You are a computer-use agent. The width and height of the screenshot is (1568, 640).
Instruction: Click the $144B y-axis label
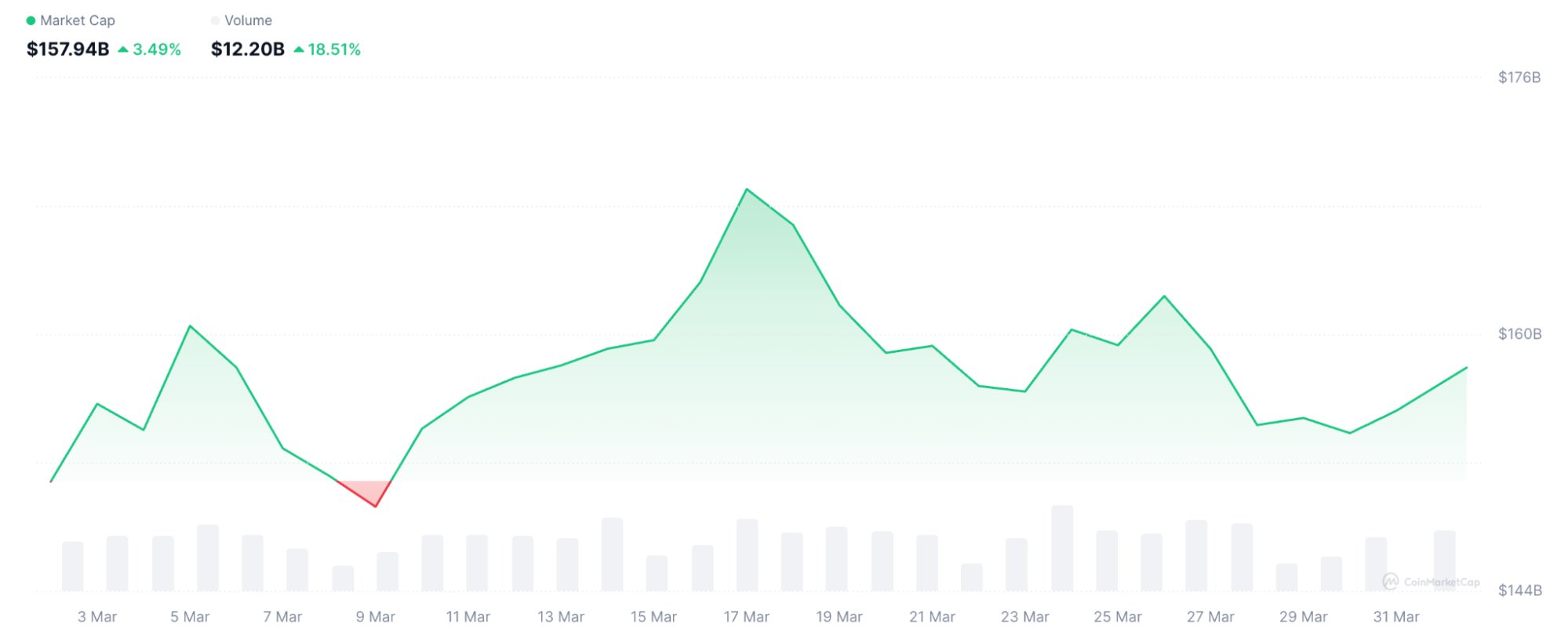point(1519,591)
